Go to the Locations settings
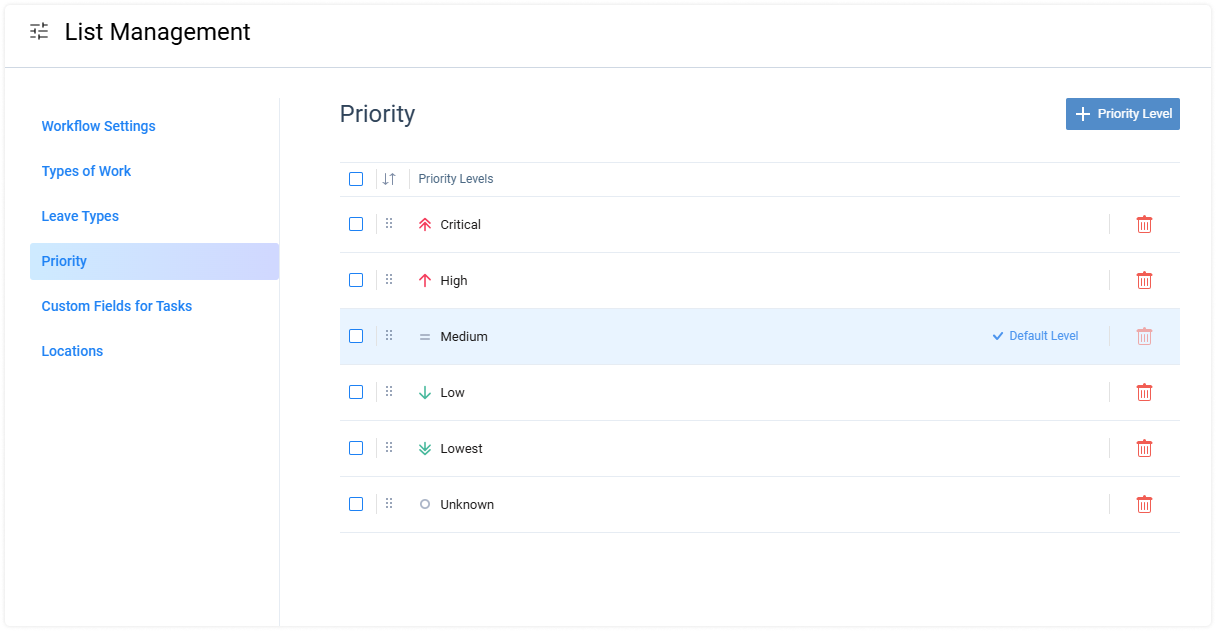 pos(72,351)
